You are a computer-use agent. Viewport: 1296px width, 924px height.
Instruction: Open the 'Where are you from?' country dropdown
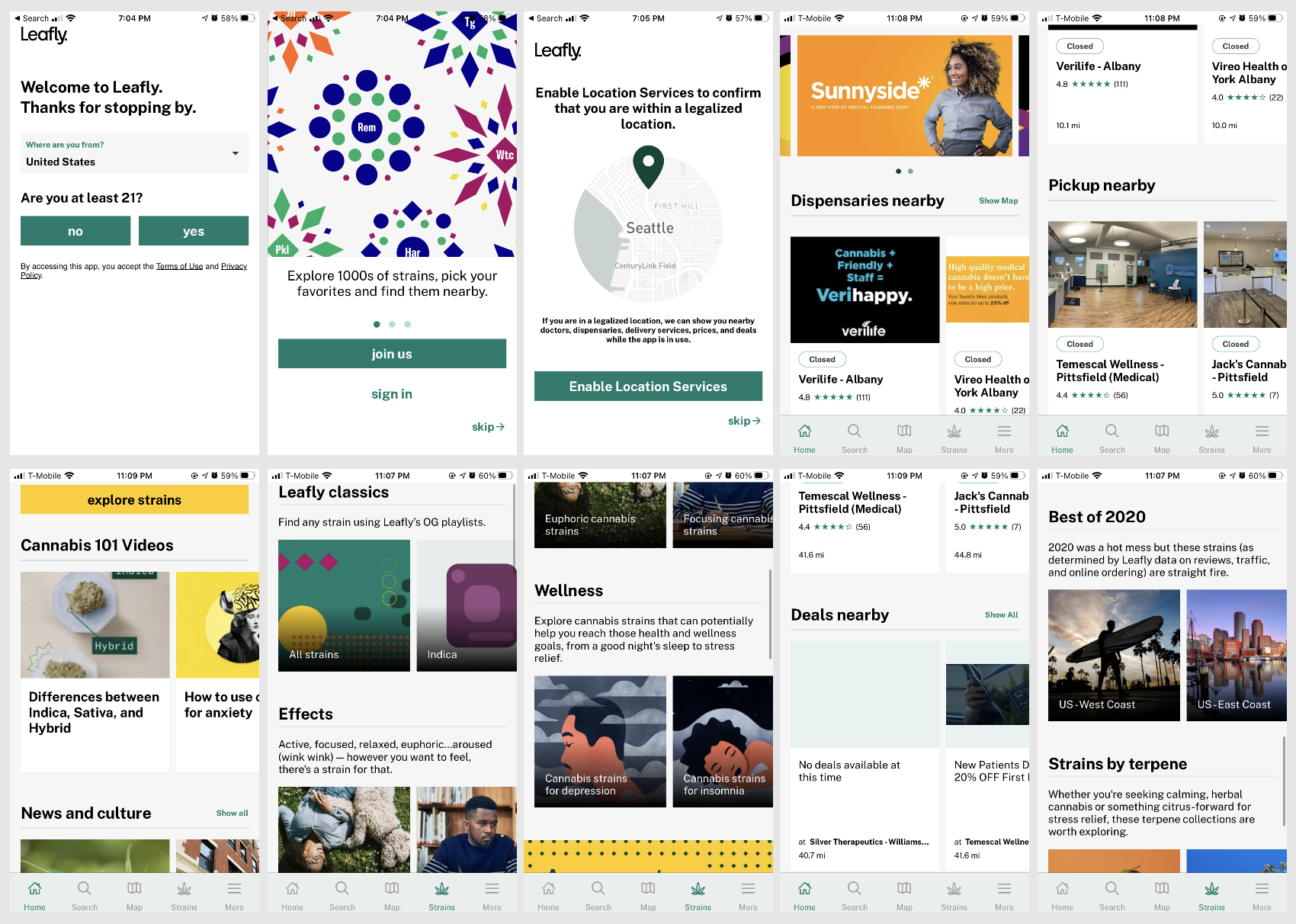click(134, 153)
